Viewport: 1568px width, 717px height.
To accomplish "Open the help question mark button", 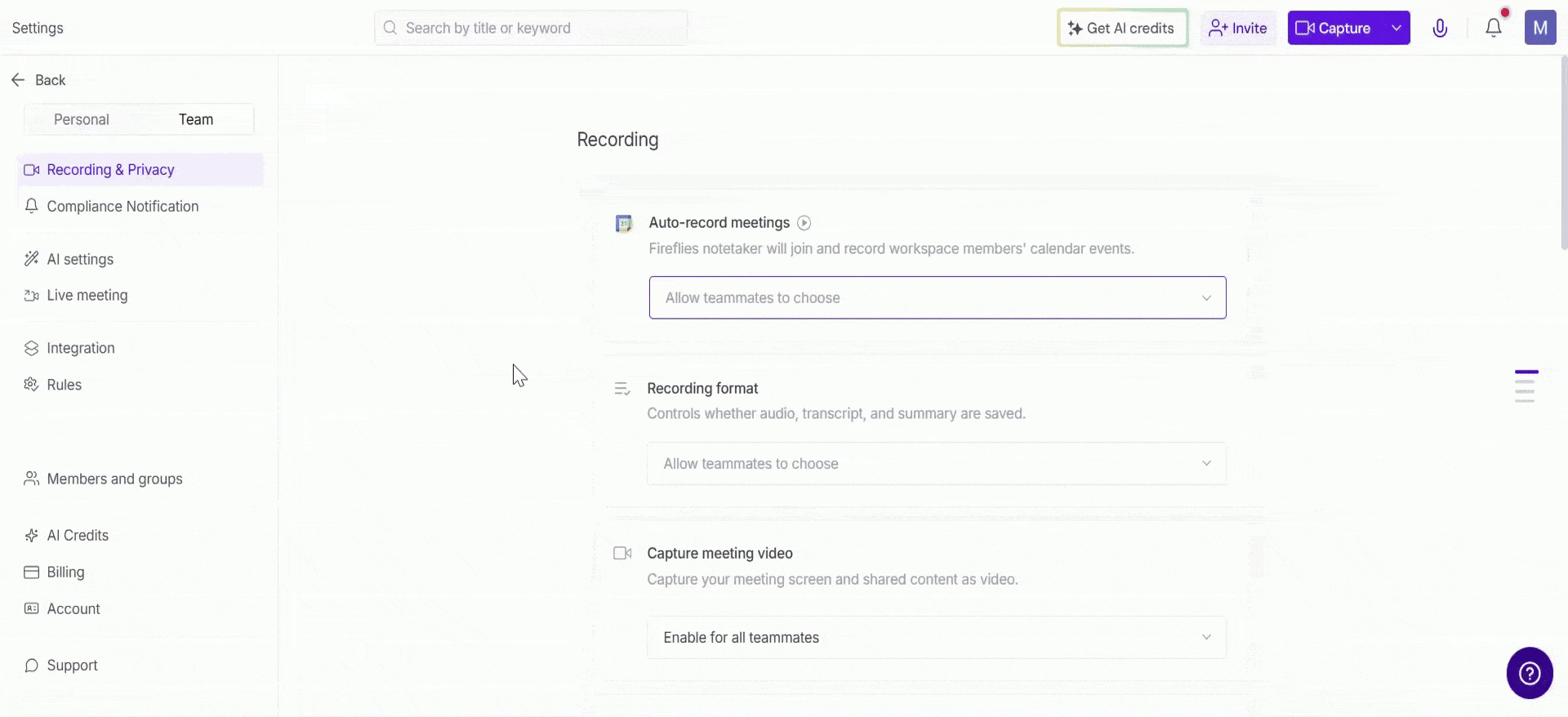I will (x=1530, y=673).
